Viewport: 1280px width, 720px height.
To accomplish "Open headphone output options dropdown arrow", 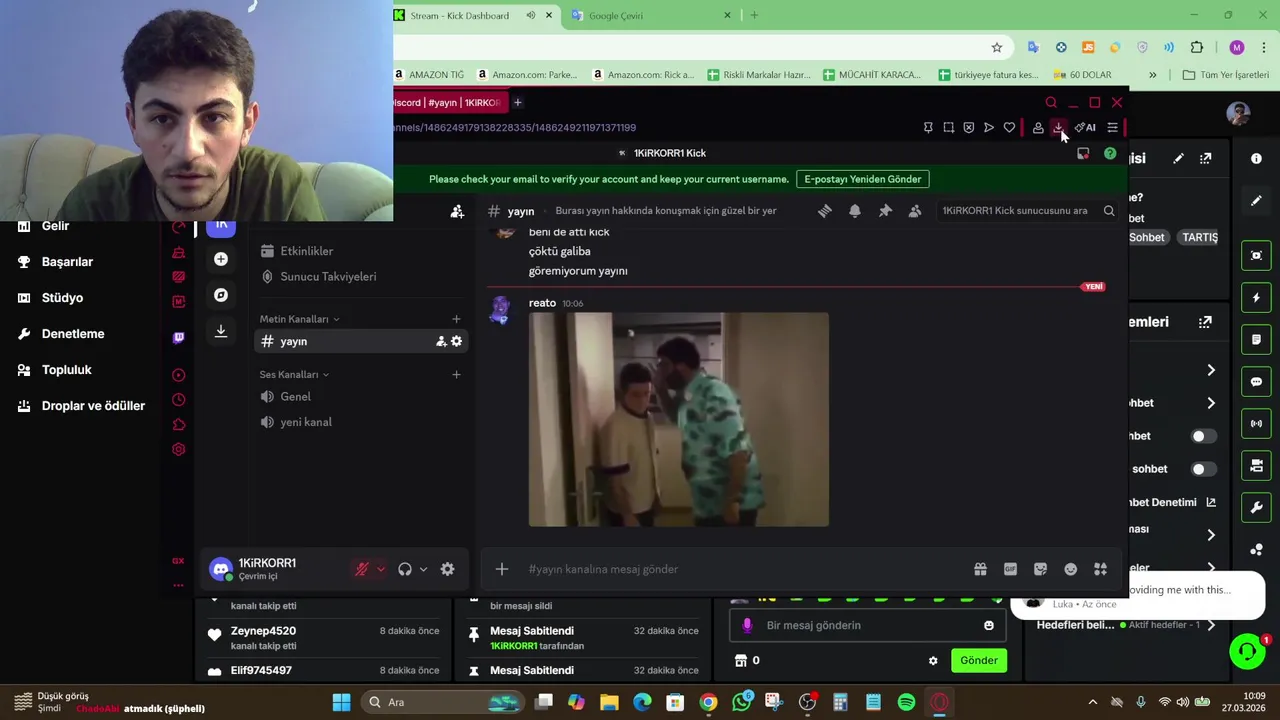I will pyautogui.click(x=423, y=570).
